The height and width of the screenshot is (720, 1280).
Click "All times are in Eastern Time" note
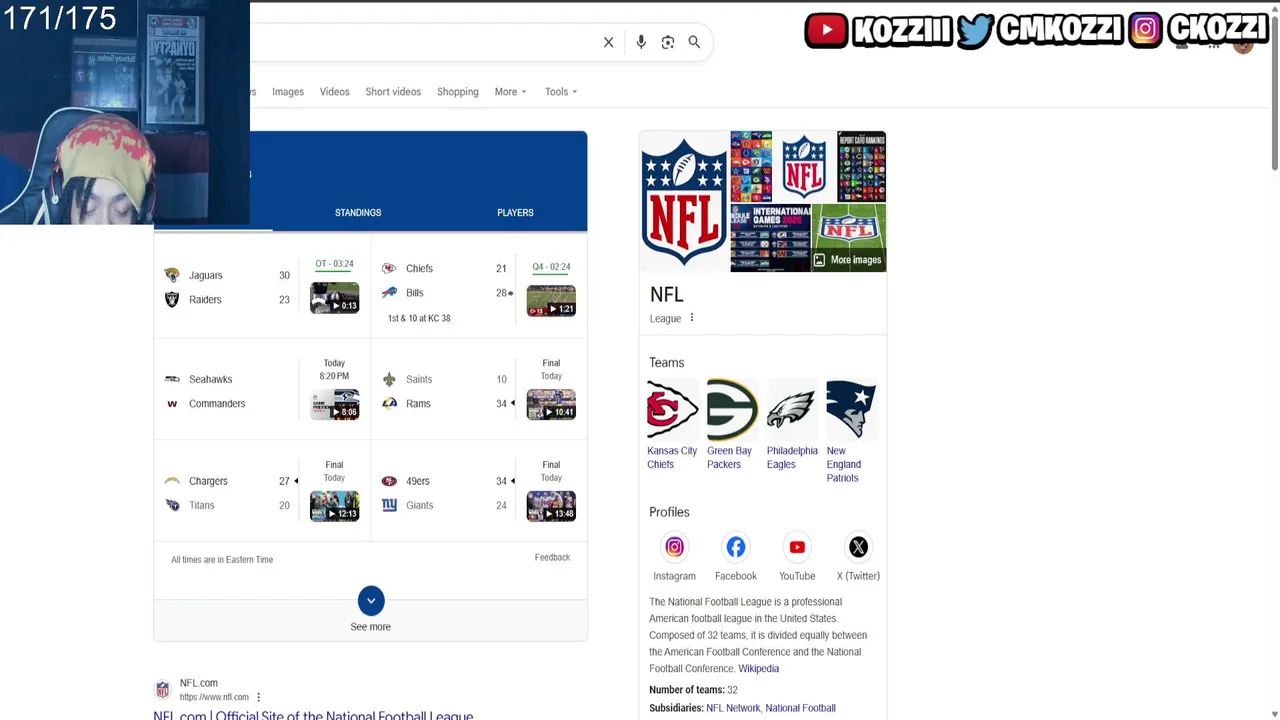click(x=222, y=560)
